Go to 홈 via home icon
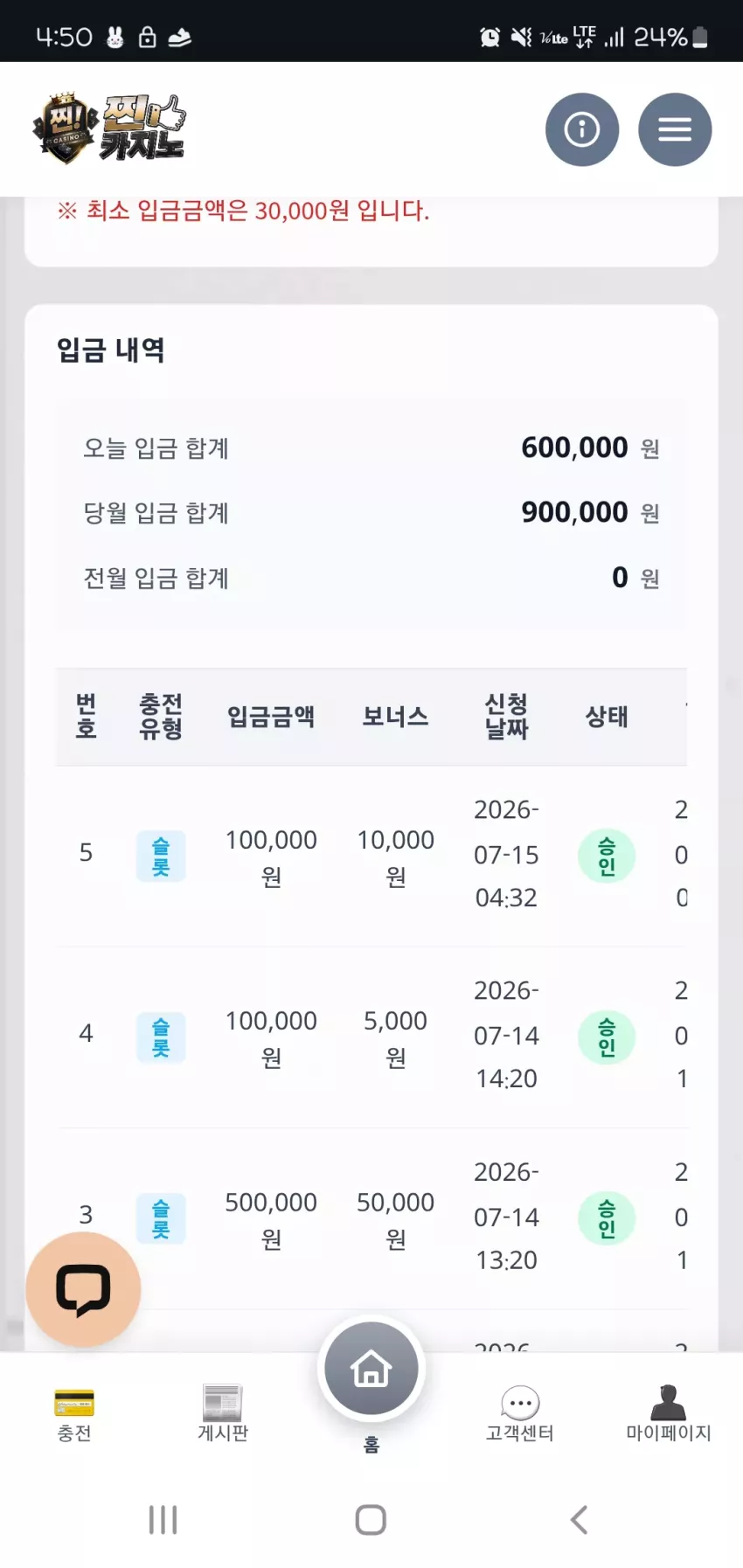Screen dimensions: 743x1568 tap(371, 1368)
